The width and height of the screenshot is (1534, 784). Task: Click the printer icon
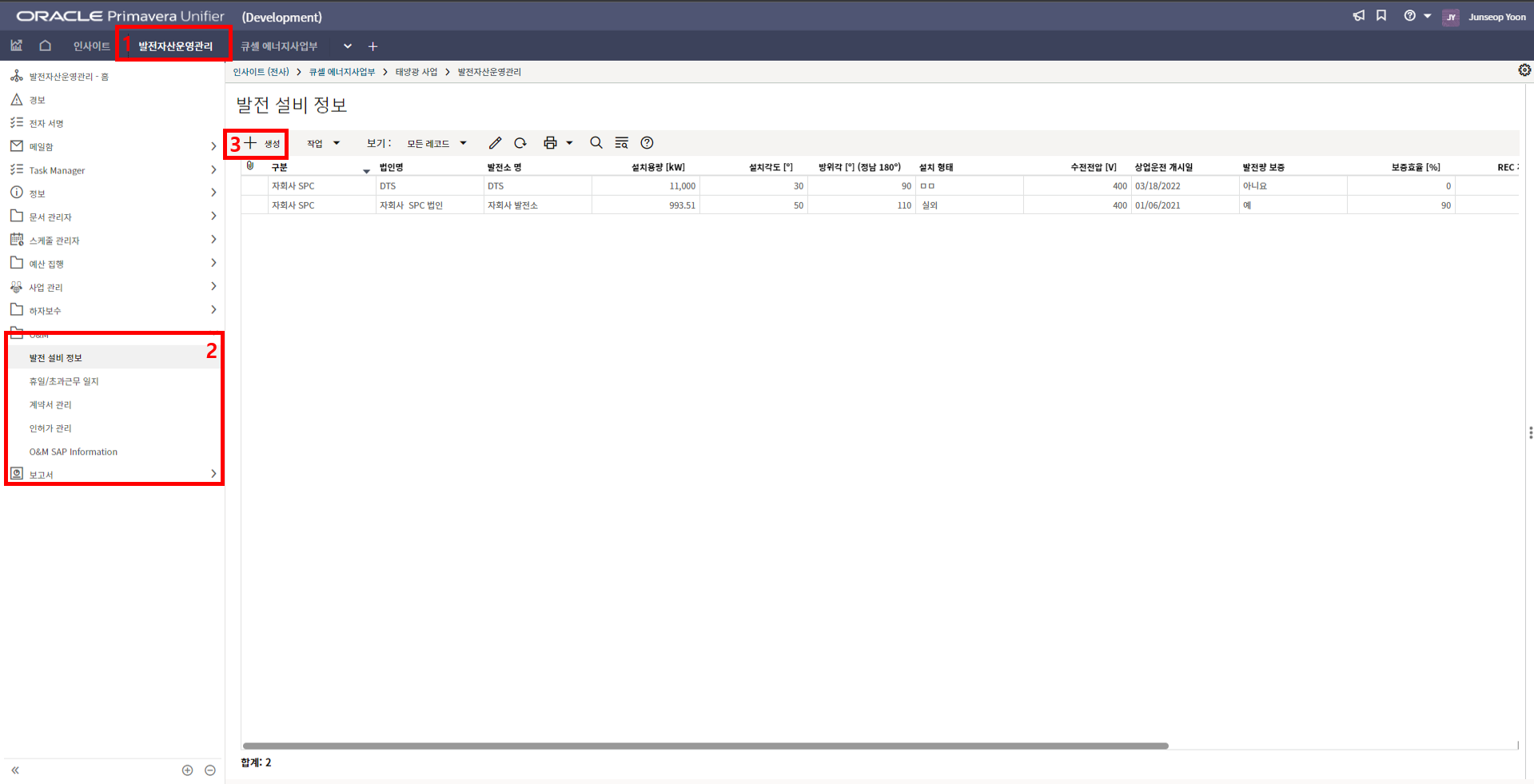coord(550,143)
